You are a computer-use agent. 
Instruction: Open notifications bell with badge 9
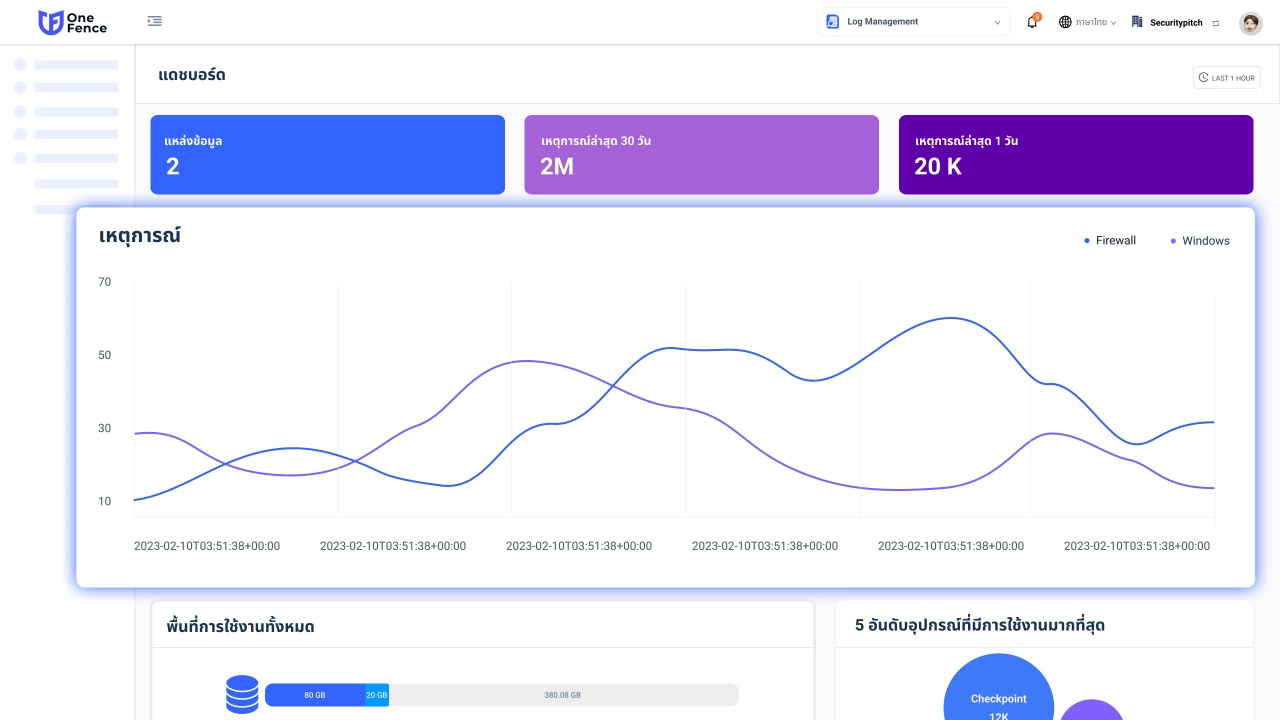1033,21
